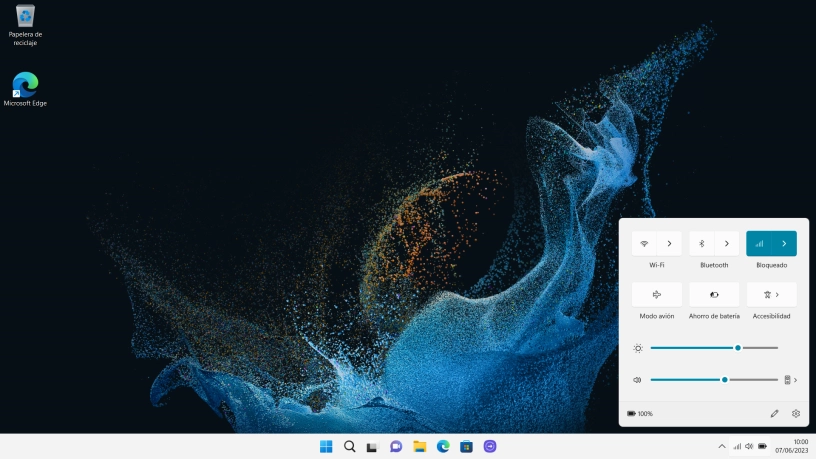
Task: Click the volume tray icon
Action: pos(749,447)
